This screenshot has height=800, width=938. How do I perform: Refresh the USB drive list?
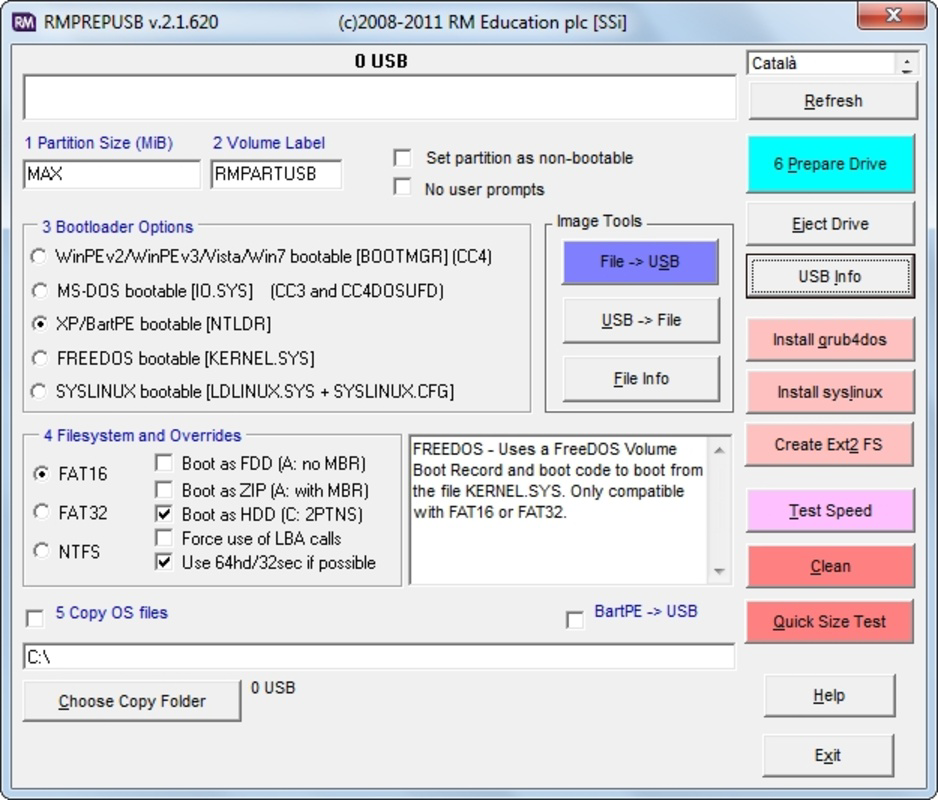click(x=833, y=101)
